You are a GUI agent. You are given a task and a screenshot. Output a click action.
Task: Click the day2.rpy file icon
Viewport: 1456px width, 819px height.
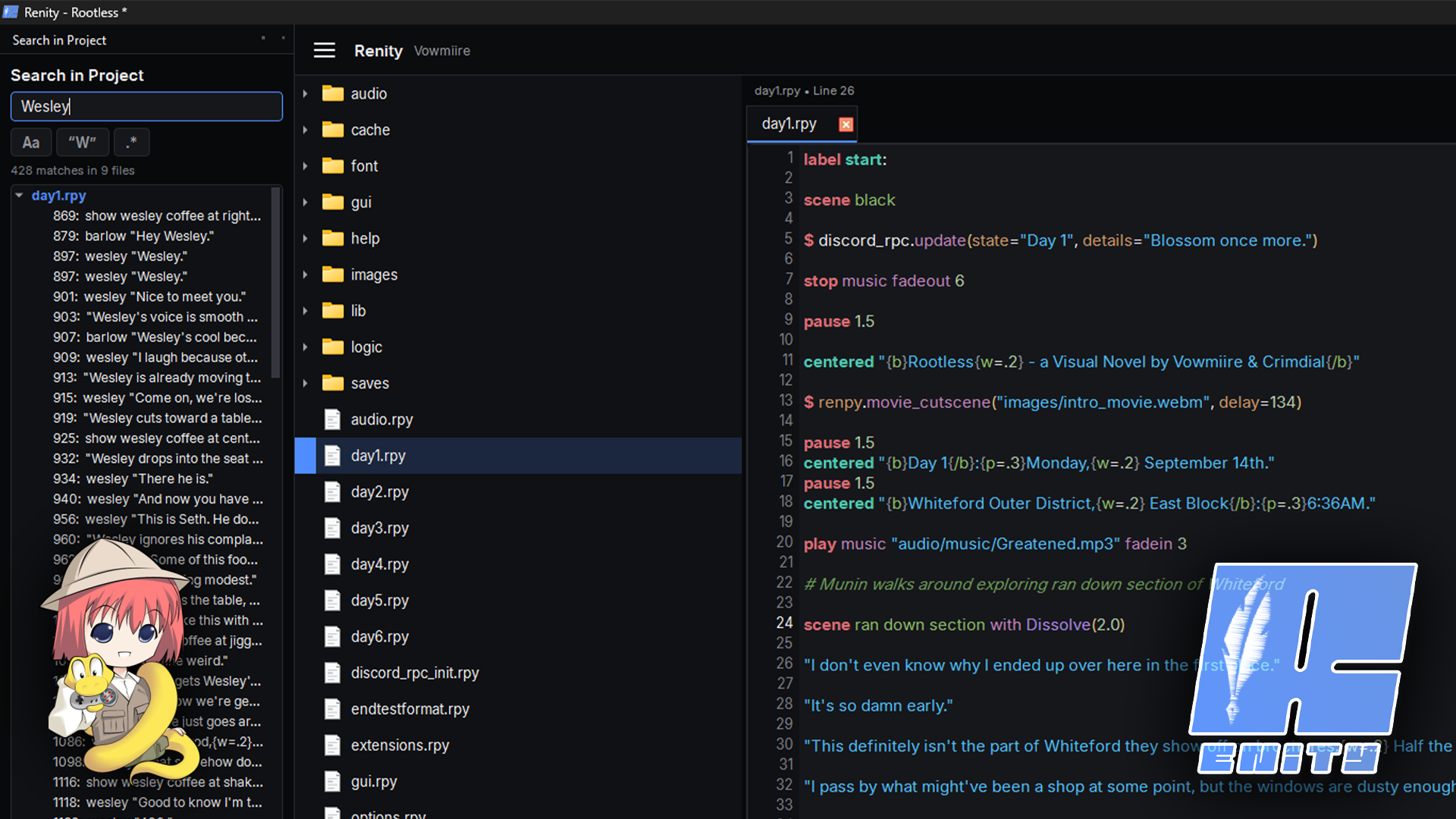(x=332, y=491)
